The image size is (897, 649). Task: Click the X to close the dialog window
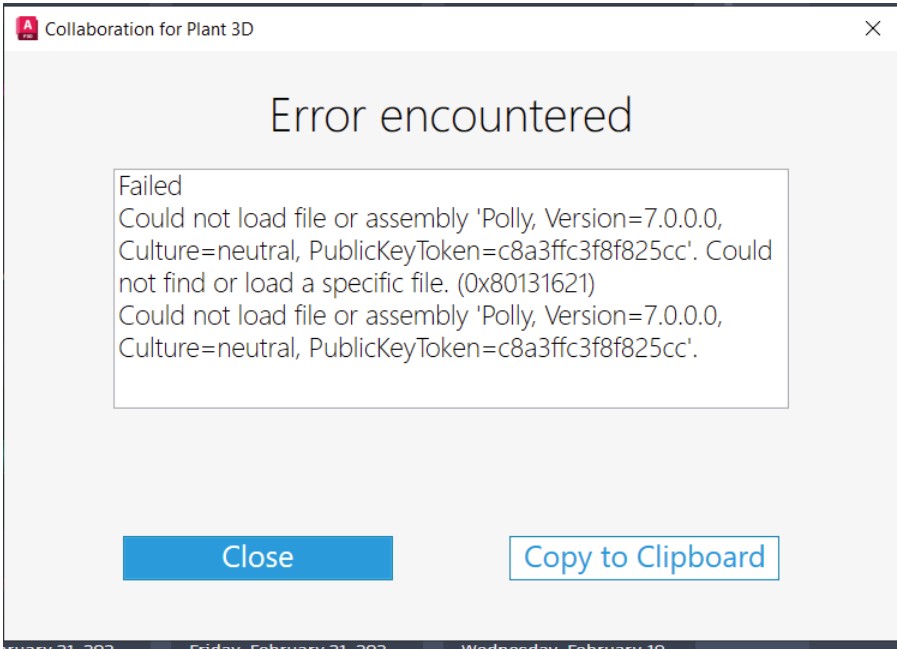[875, 29]
